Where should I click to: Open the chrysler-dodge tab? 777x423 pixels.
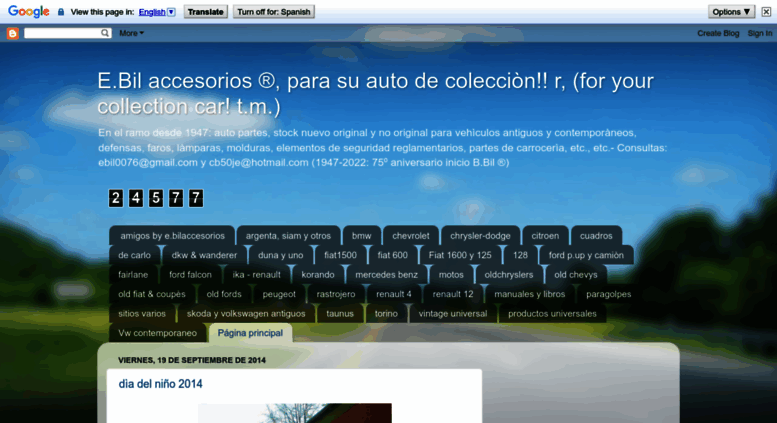480,236
